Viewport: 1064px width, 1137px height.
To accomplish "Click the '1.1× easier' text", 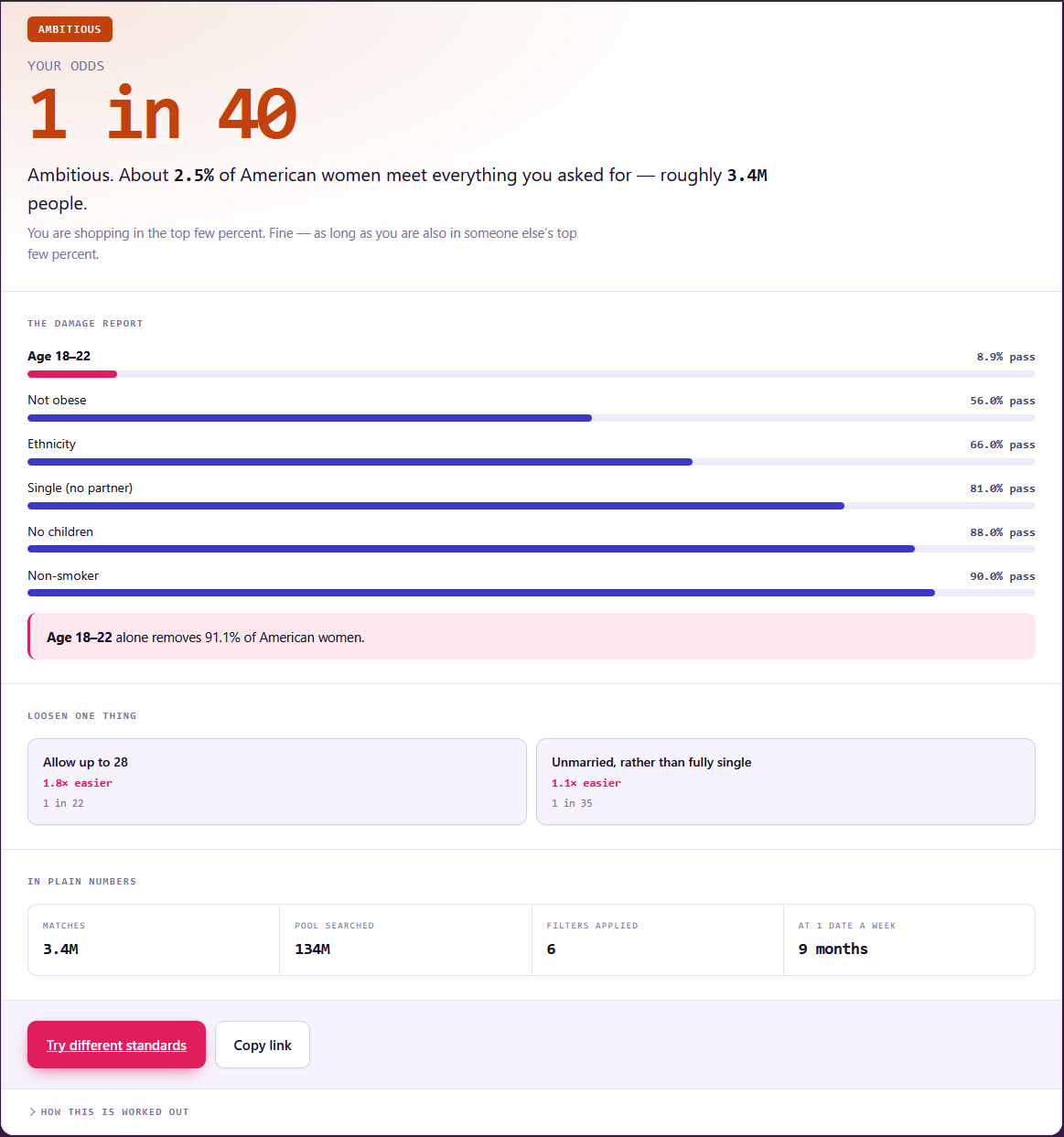I will 586,783.
